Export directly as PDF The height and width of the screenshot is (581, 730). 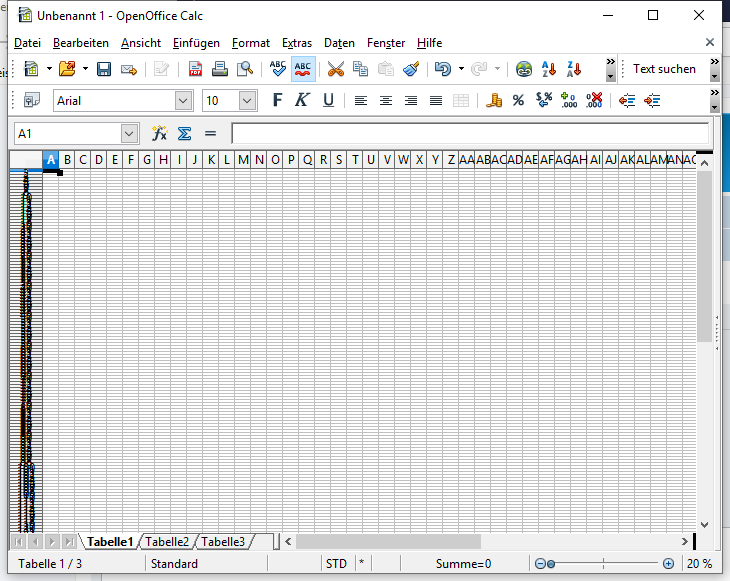tap(195, 69)
